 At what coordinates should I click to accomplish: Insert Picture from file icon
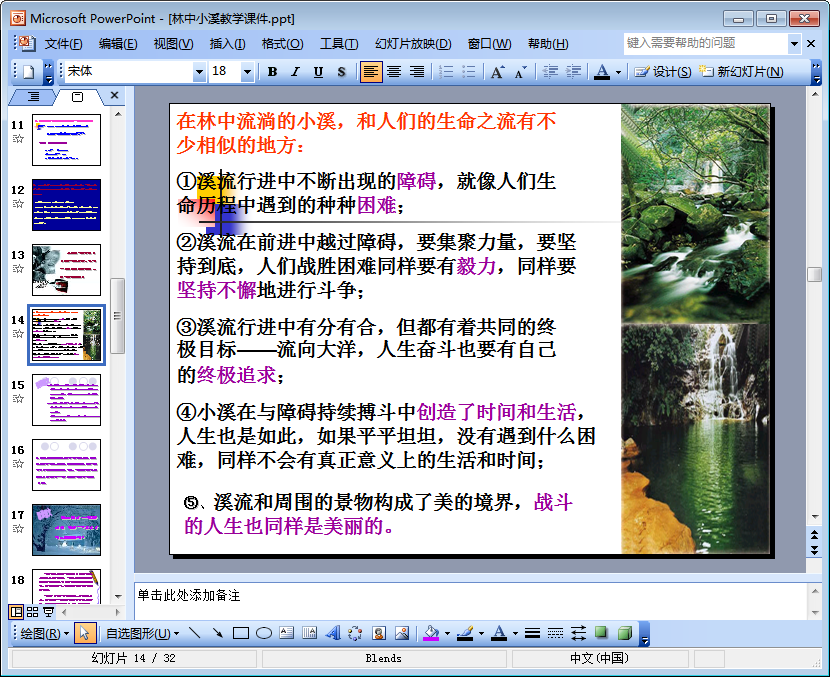402,633
